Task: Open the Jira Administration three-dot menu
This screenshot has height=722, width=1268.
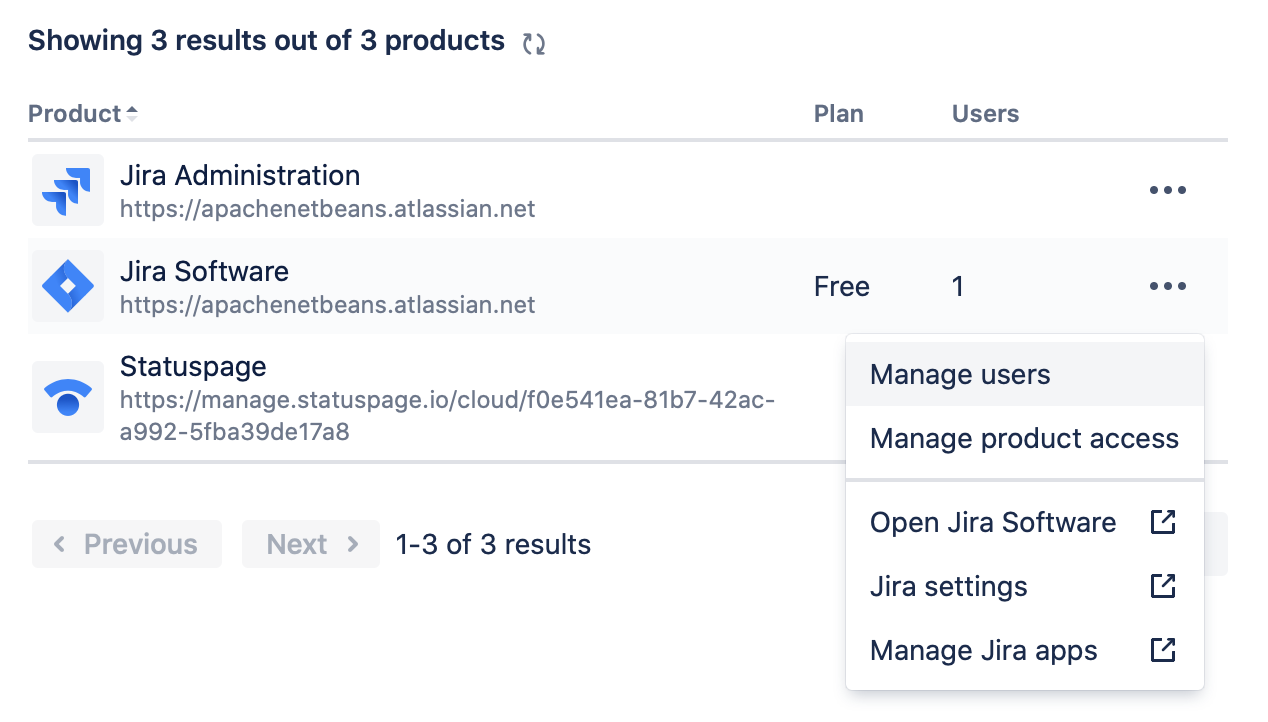Action: 1167,190
